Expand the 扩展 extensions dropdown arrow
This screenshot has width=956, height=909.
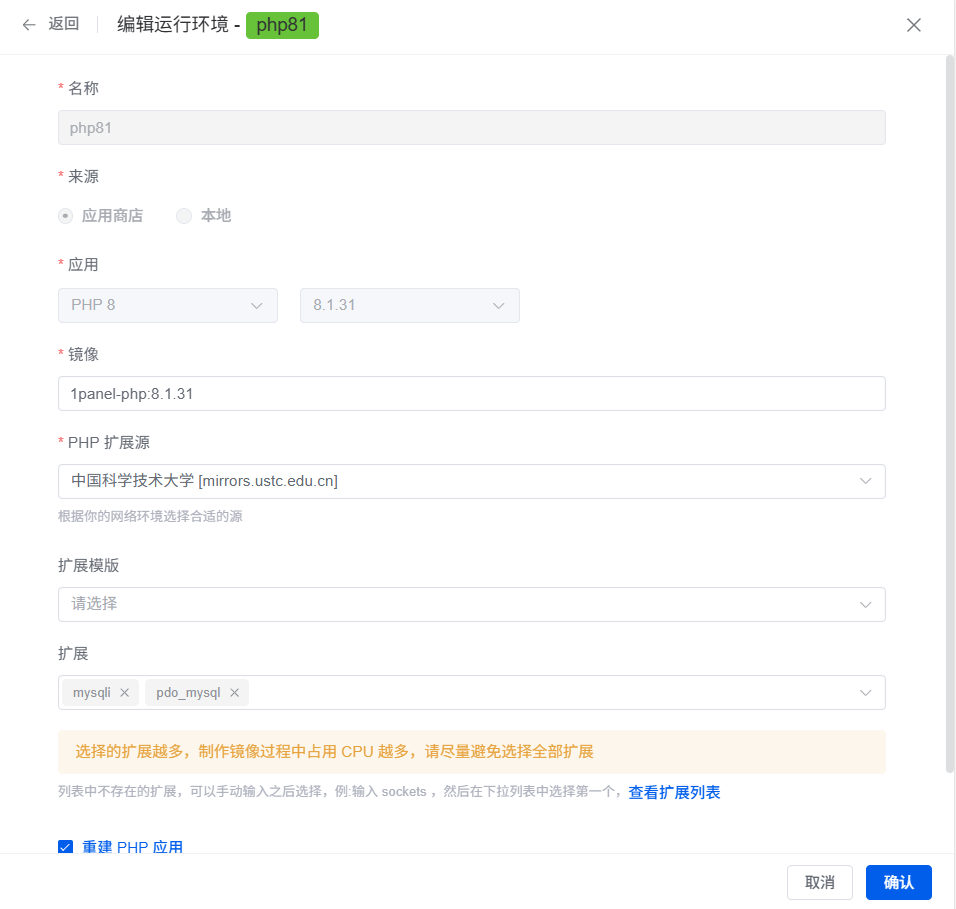tap(865, 692)
